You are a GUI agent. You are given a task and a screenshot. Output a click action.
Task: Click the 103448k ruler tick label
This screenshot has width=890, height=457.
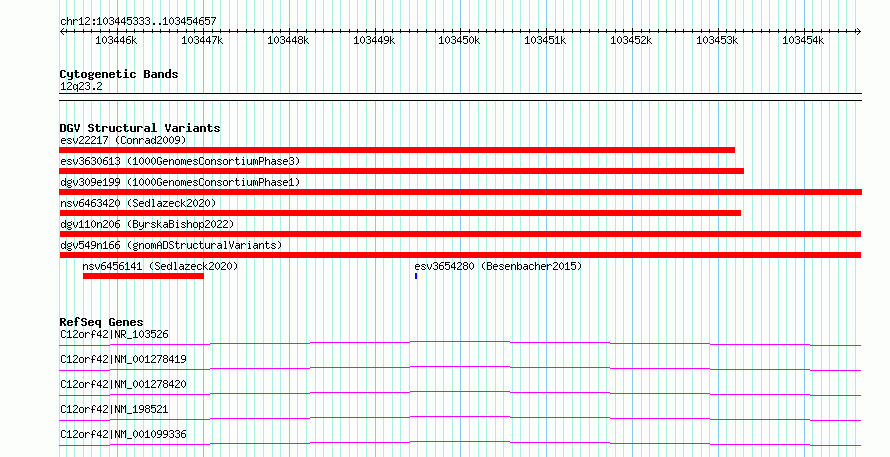288,40
